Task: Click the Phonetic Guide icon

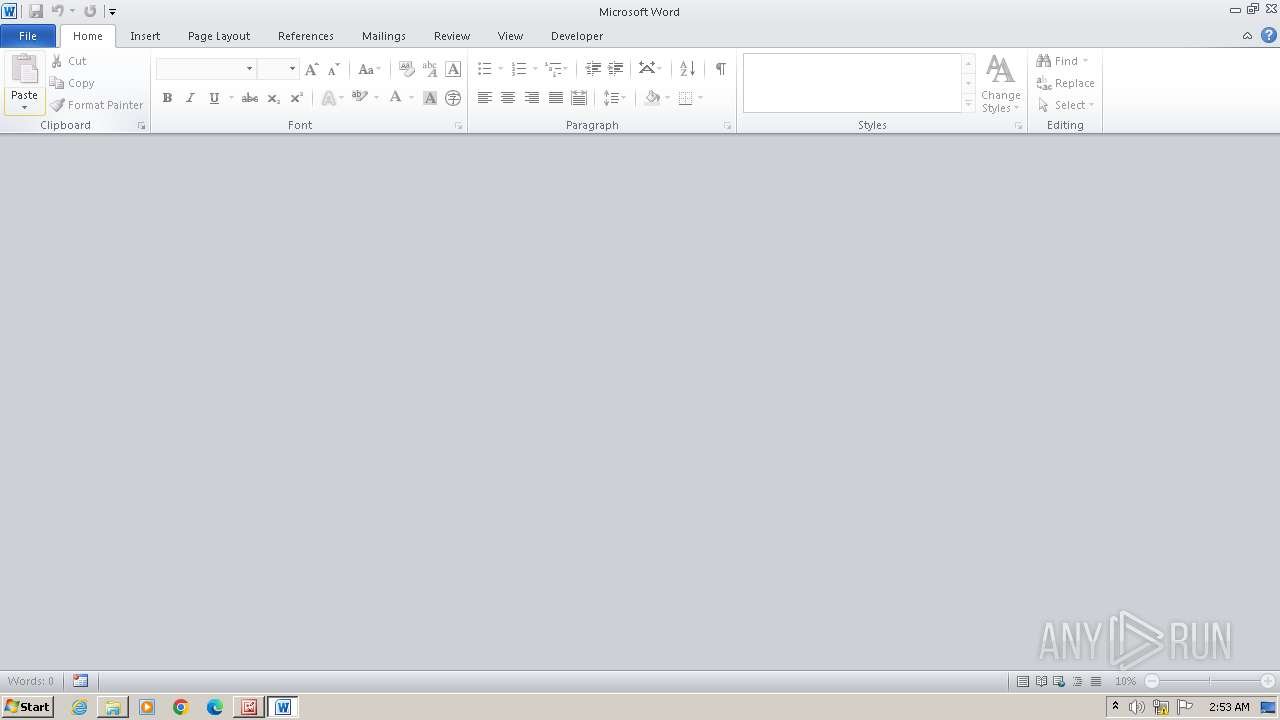Action: (430, 69)
